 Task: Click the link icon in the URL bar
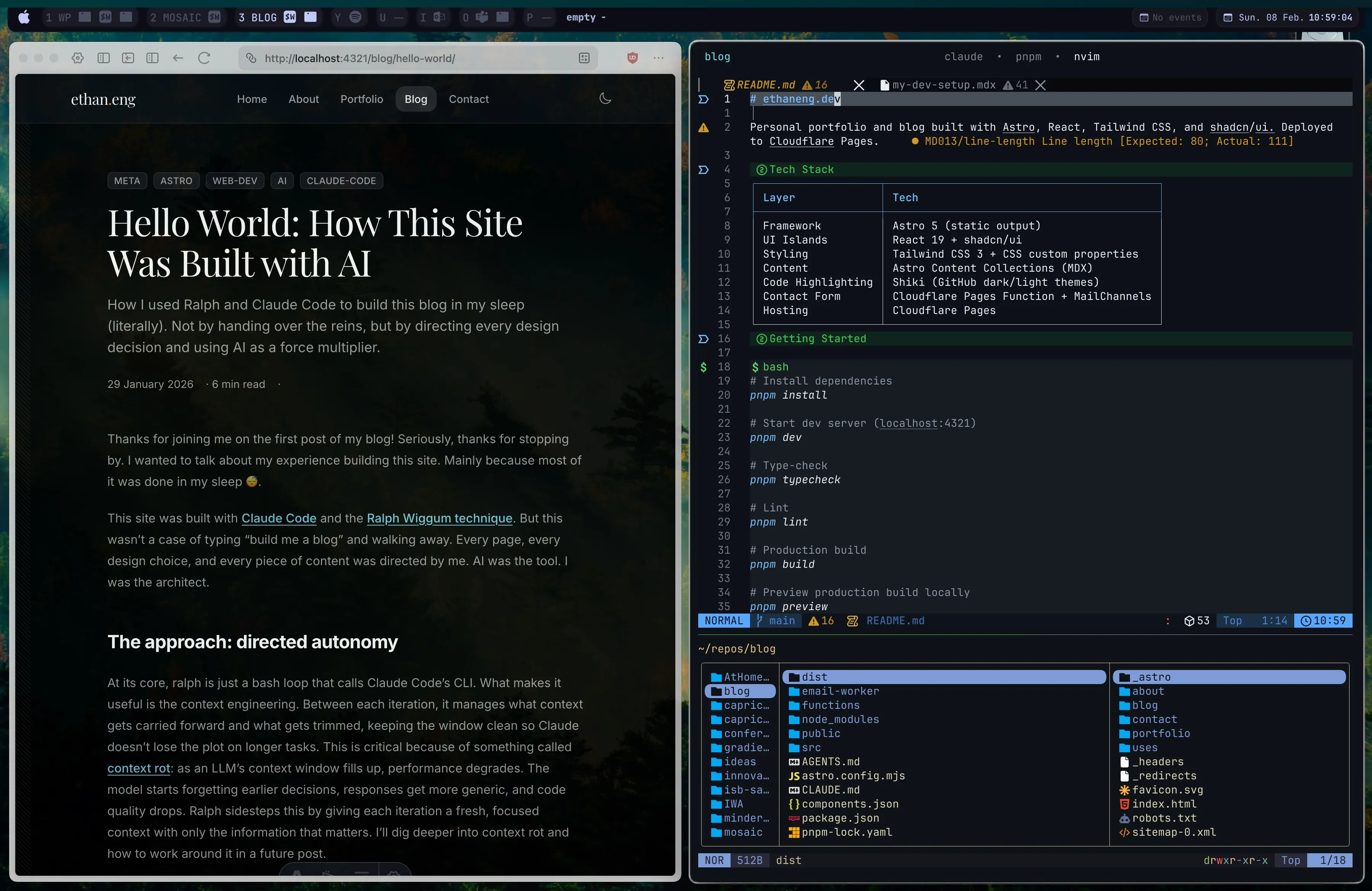tap(251, 58)
